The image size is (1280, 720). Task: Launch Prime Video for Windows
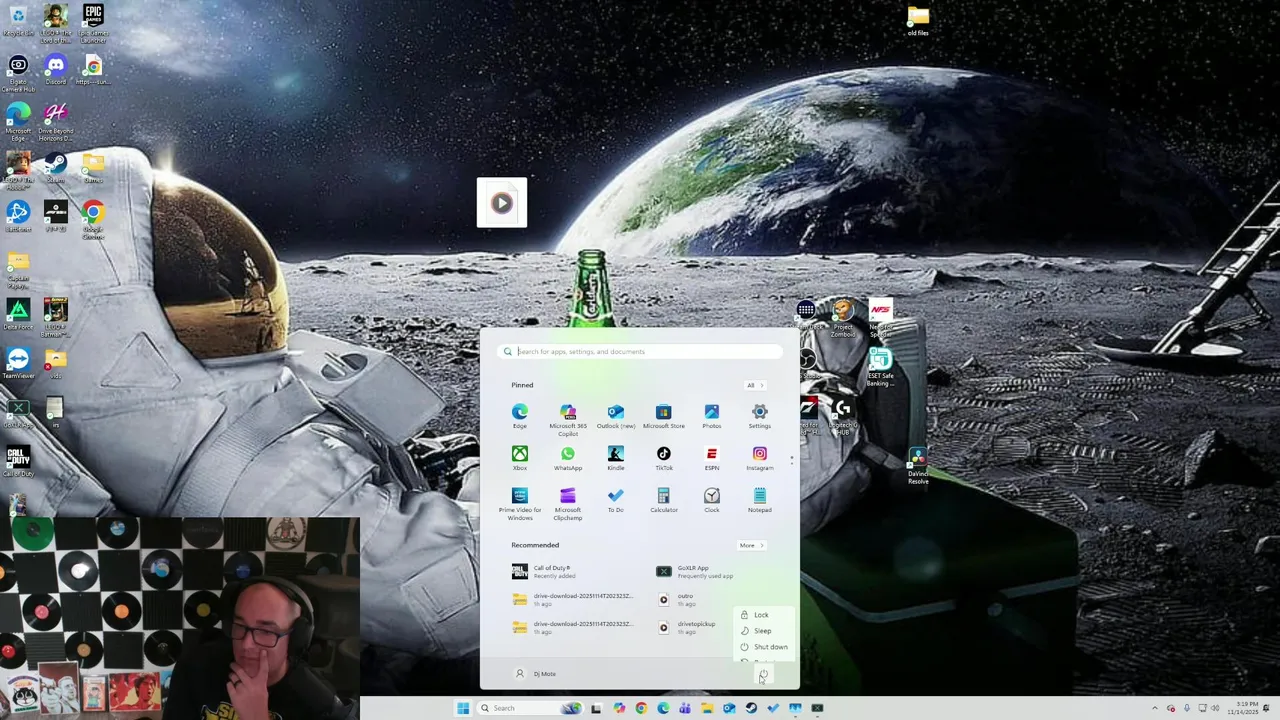coord(520,504)
